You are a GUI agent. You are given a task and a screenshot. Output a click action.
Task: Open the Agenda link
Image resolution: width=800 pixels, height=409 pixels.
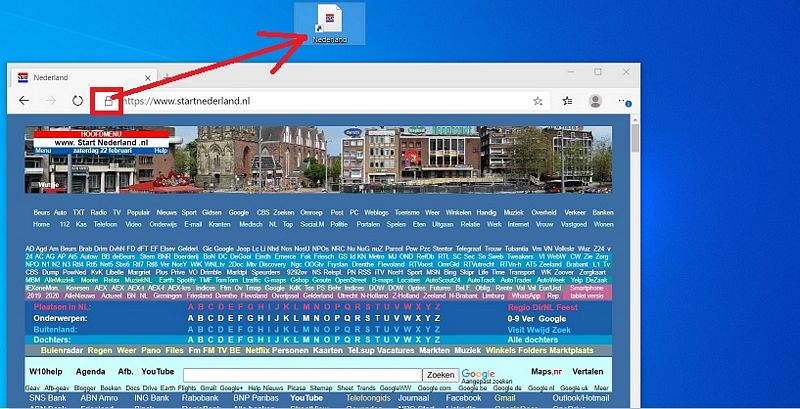[90, 372]
